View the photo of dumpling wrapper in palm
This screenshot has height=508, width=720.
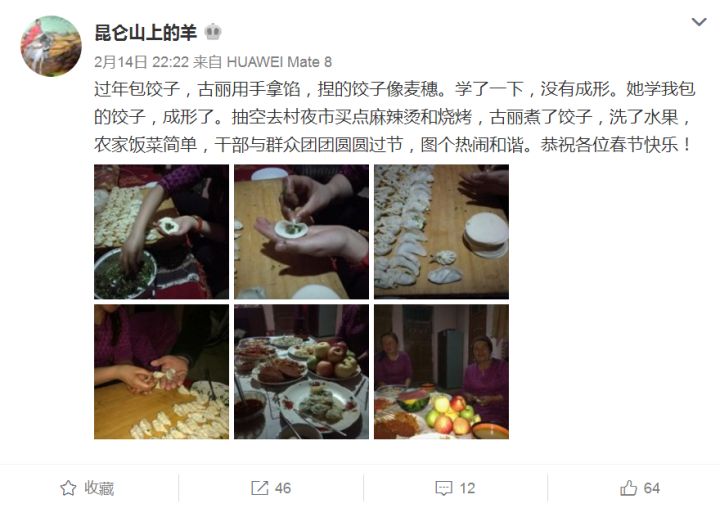coord(301,232)
